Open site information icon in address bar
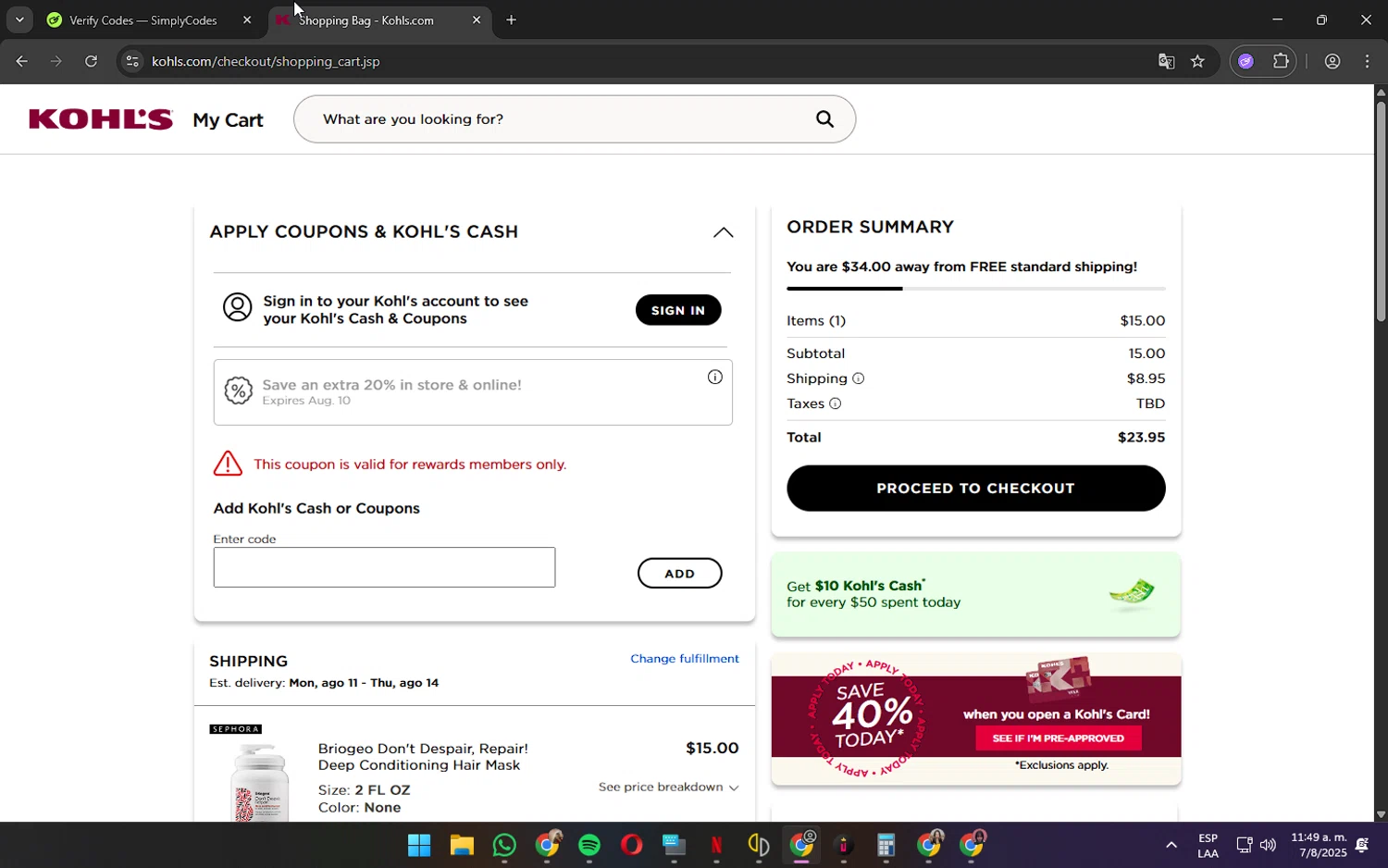 point(132,61)
